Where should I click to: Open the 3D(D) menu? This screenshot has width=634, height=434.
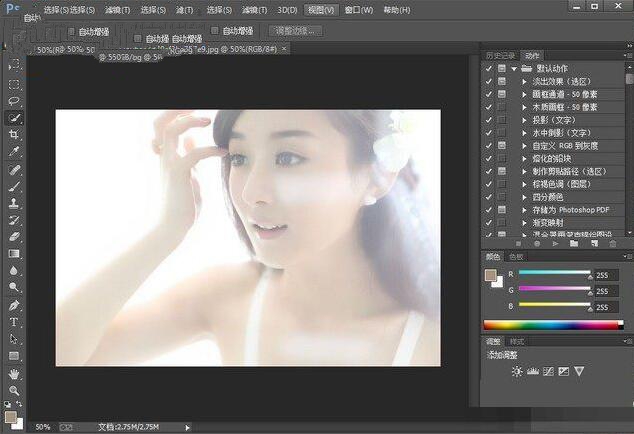[x=287, y=10]
